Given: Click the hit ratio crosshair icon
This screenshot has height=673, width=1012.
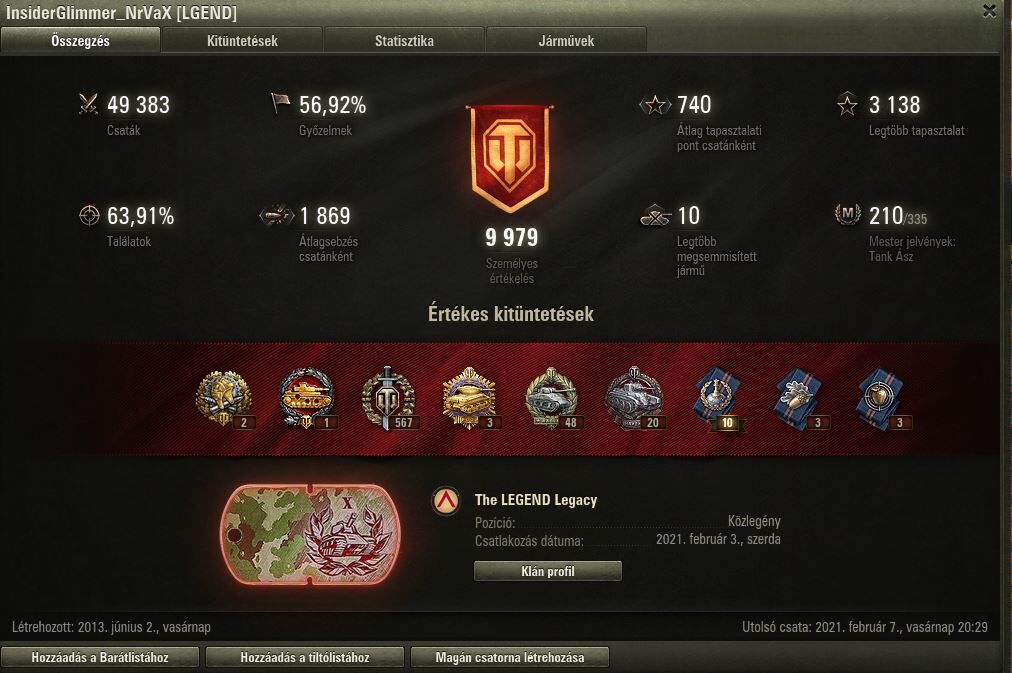Looking at the screenshot, I should click(x=89, y=216).
